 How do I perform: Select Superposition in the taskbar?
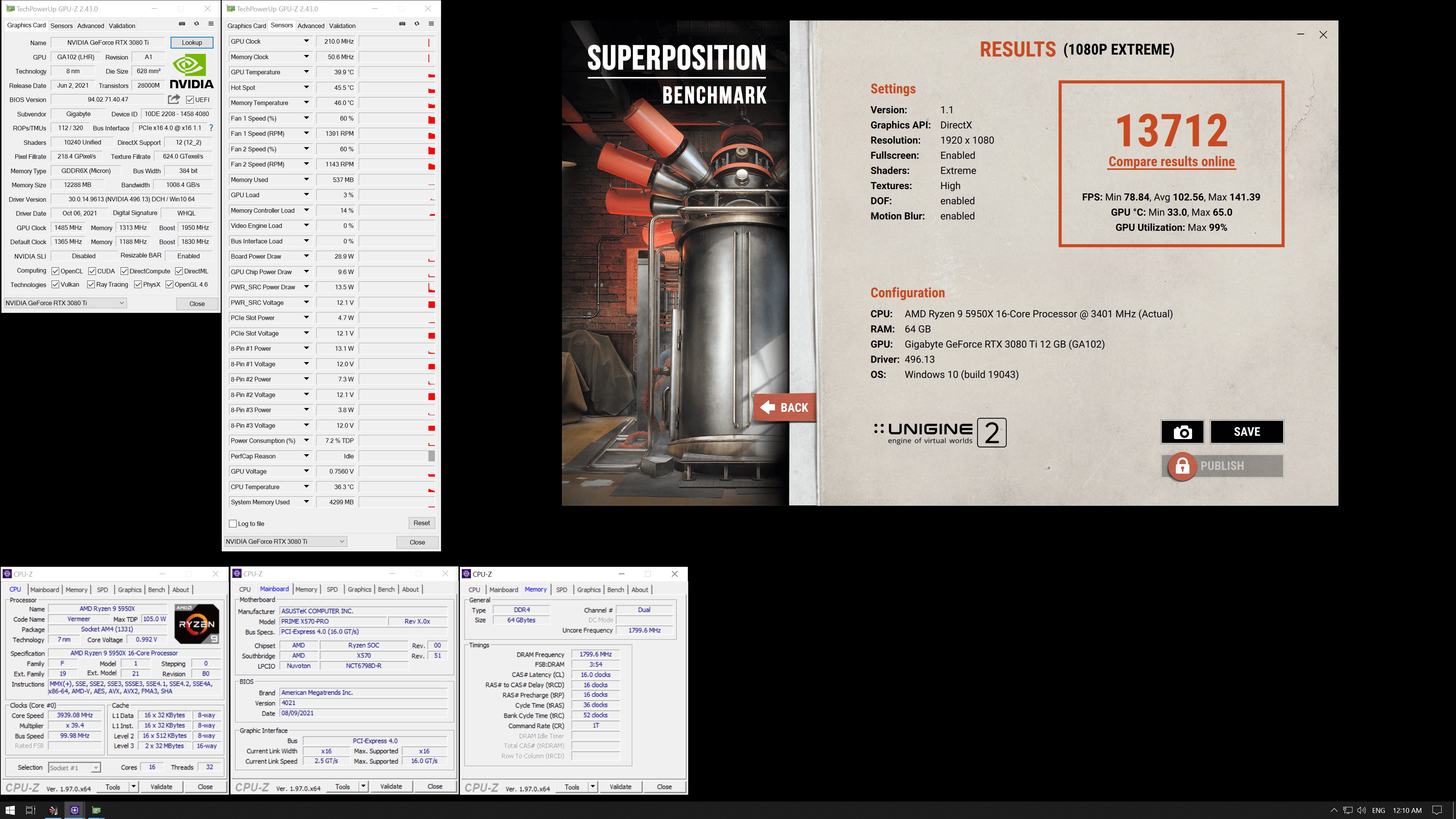coord(53,810)
